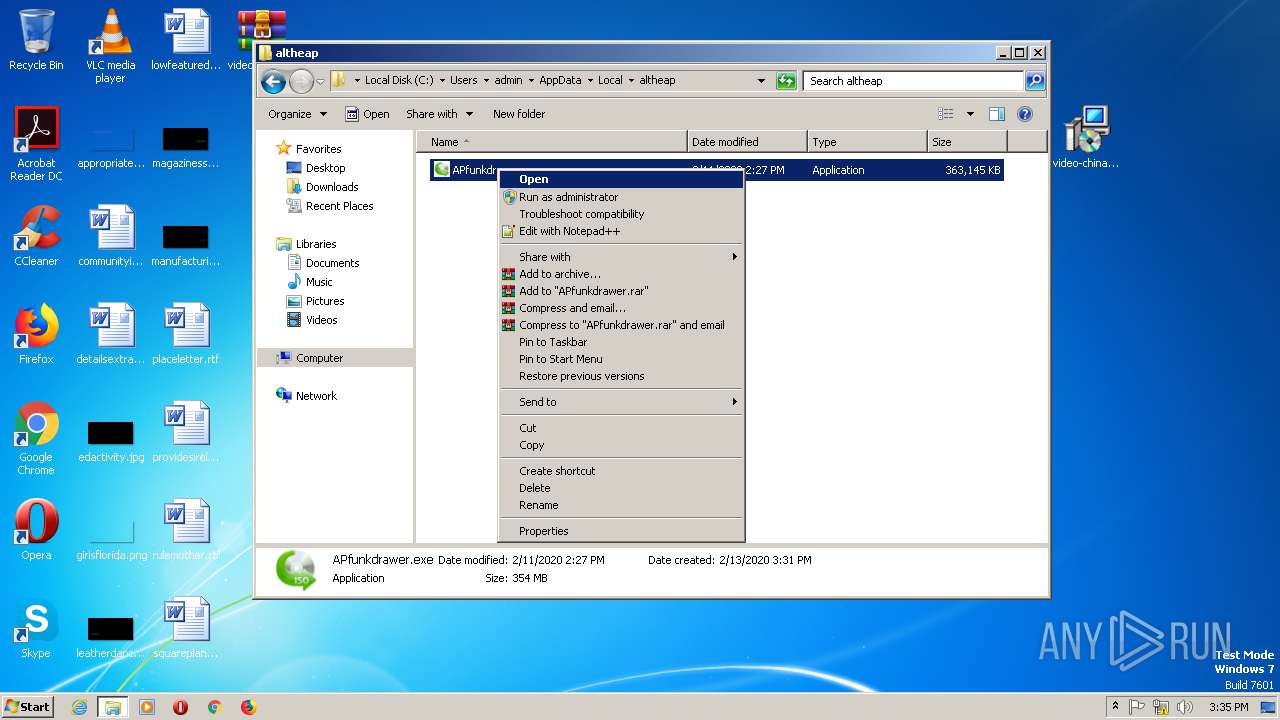The image size is (1280, 720).
Task: Click Opera icon in taskbar
Action: click(181, 707)
